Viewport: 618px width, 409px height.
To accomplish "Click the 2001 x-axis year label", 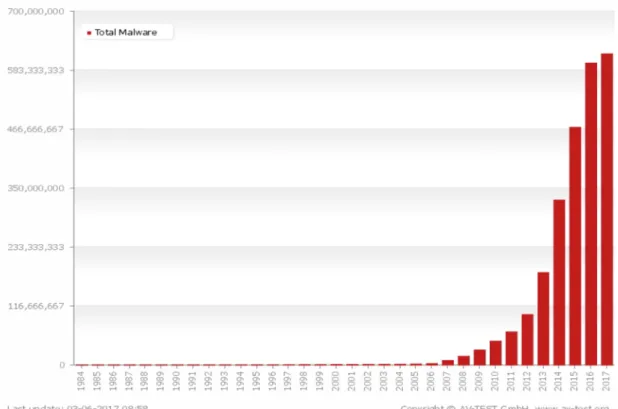I will 352,381.
